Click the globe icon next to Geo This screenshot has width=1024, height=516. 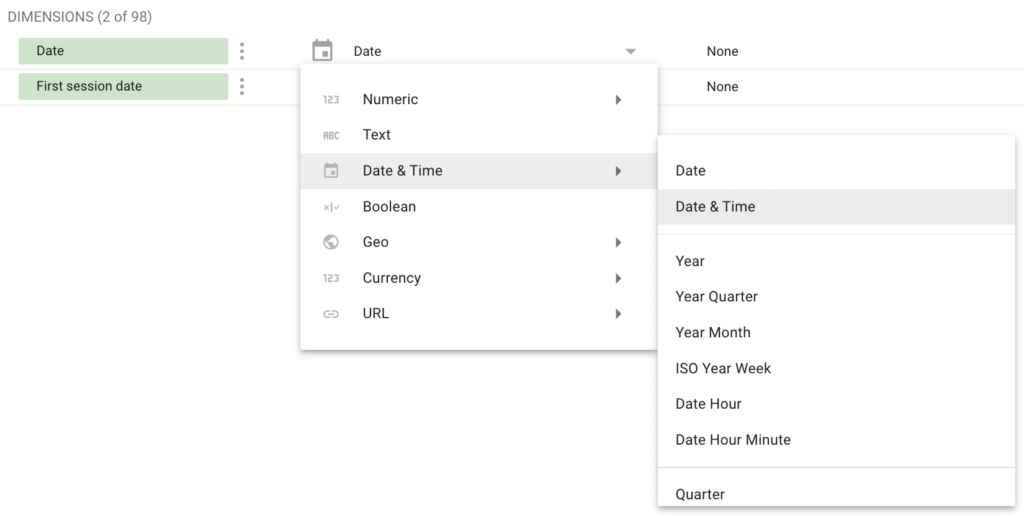331,242
